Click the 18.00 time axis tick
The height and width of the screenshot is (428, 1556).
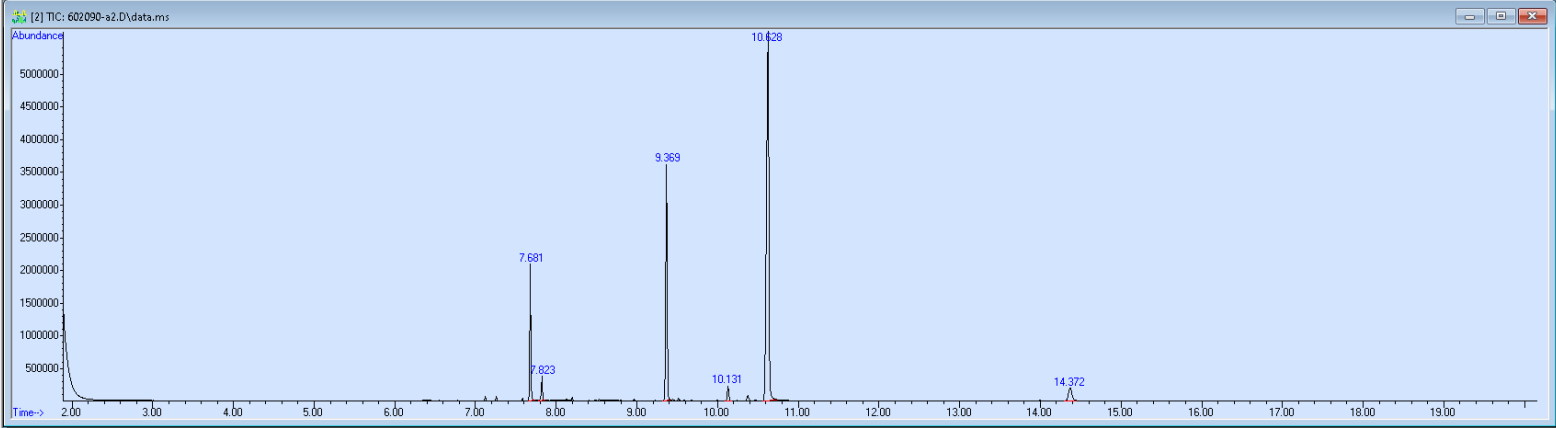coord(1362,412)
